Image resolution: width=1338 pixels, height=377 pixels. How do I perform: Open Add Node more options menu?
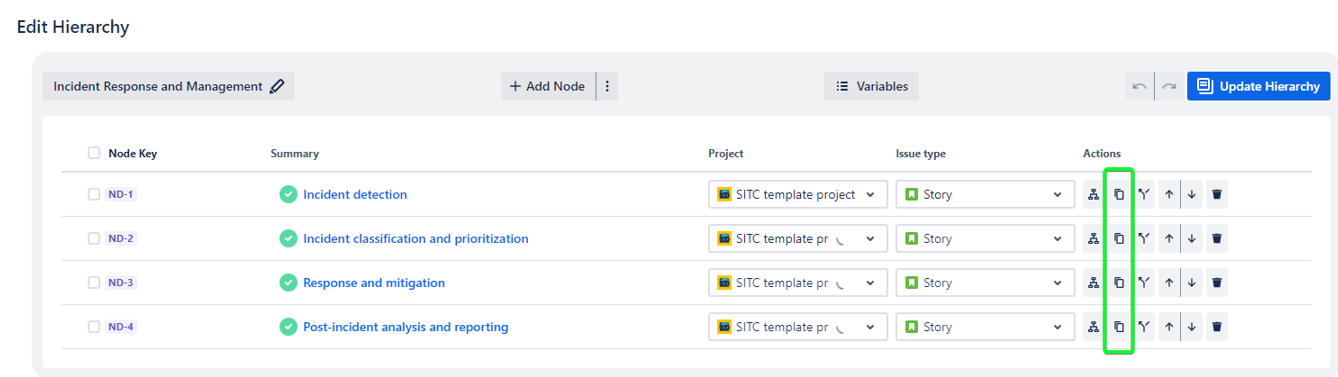tap(607, 86)
